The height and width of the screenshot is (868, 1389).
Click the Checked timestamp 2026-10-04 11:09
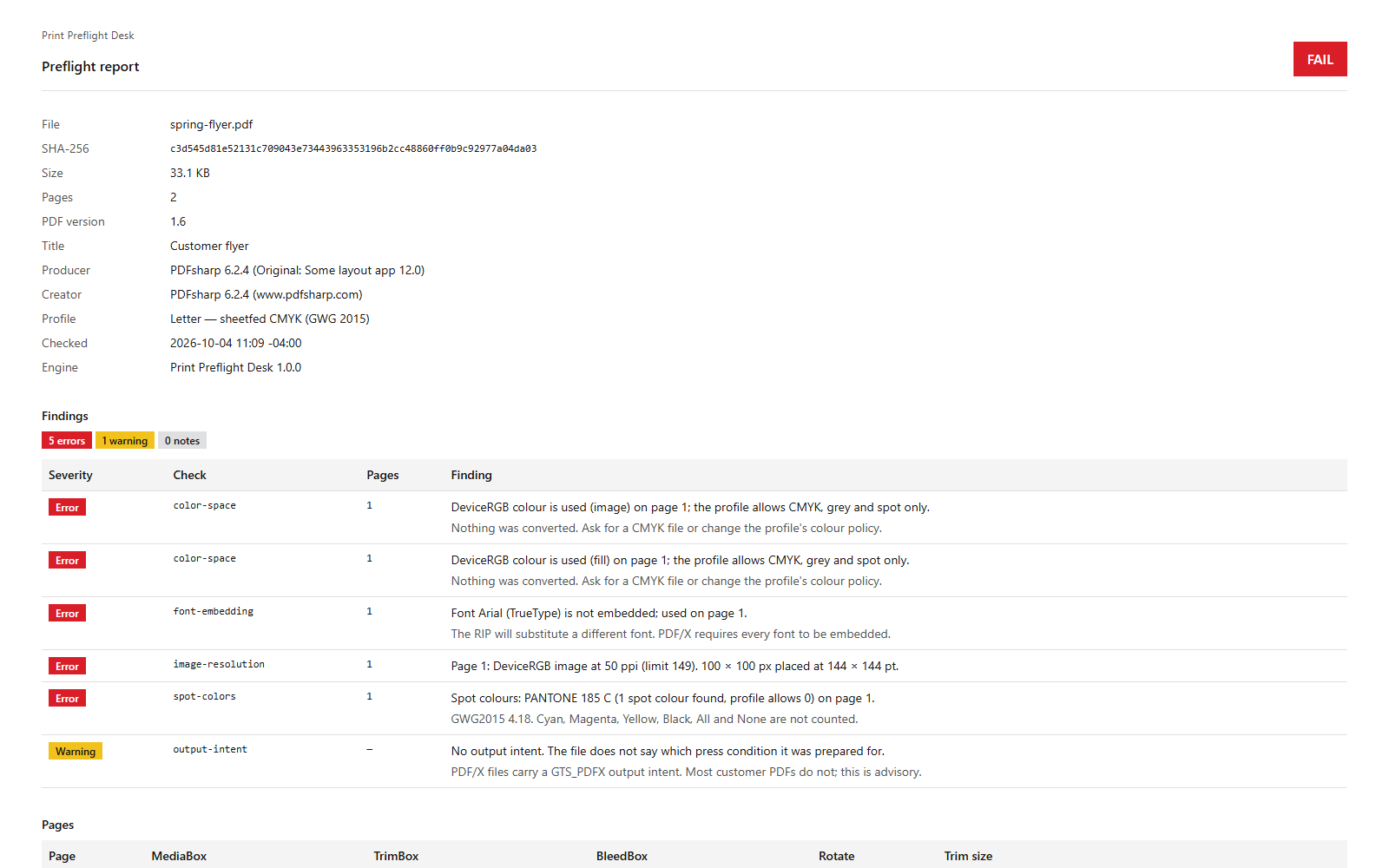pos(236,343)
